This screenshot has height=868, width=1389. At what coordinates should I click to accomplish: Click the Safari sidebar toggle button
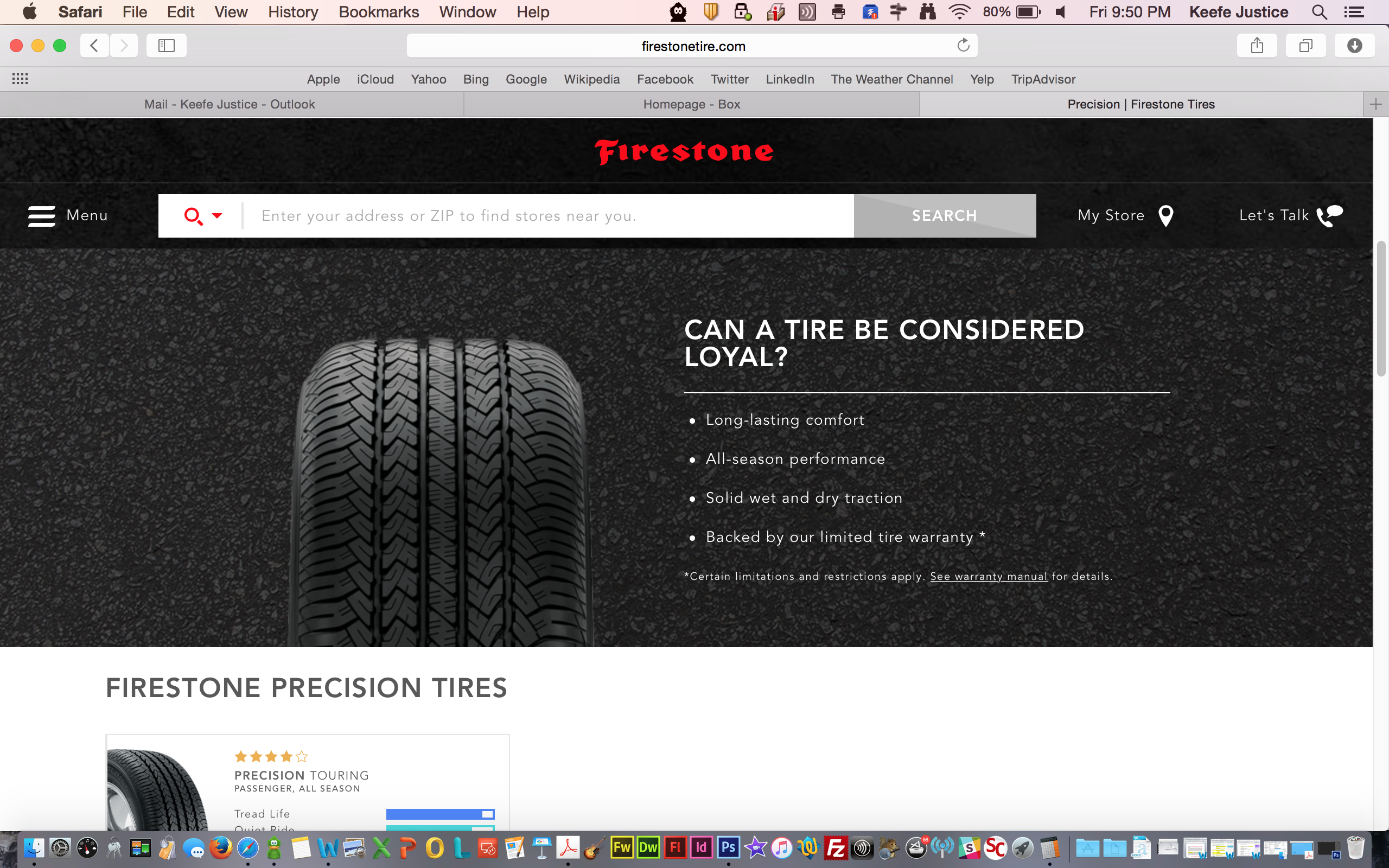click(x=166, y=46)
